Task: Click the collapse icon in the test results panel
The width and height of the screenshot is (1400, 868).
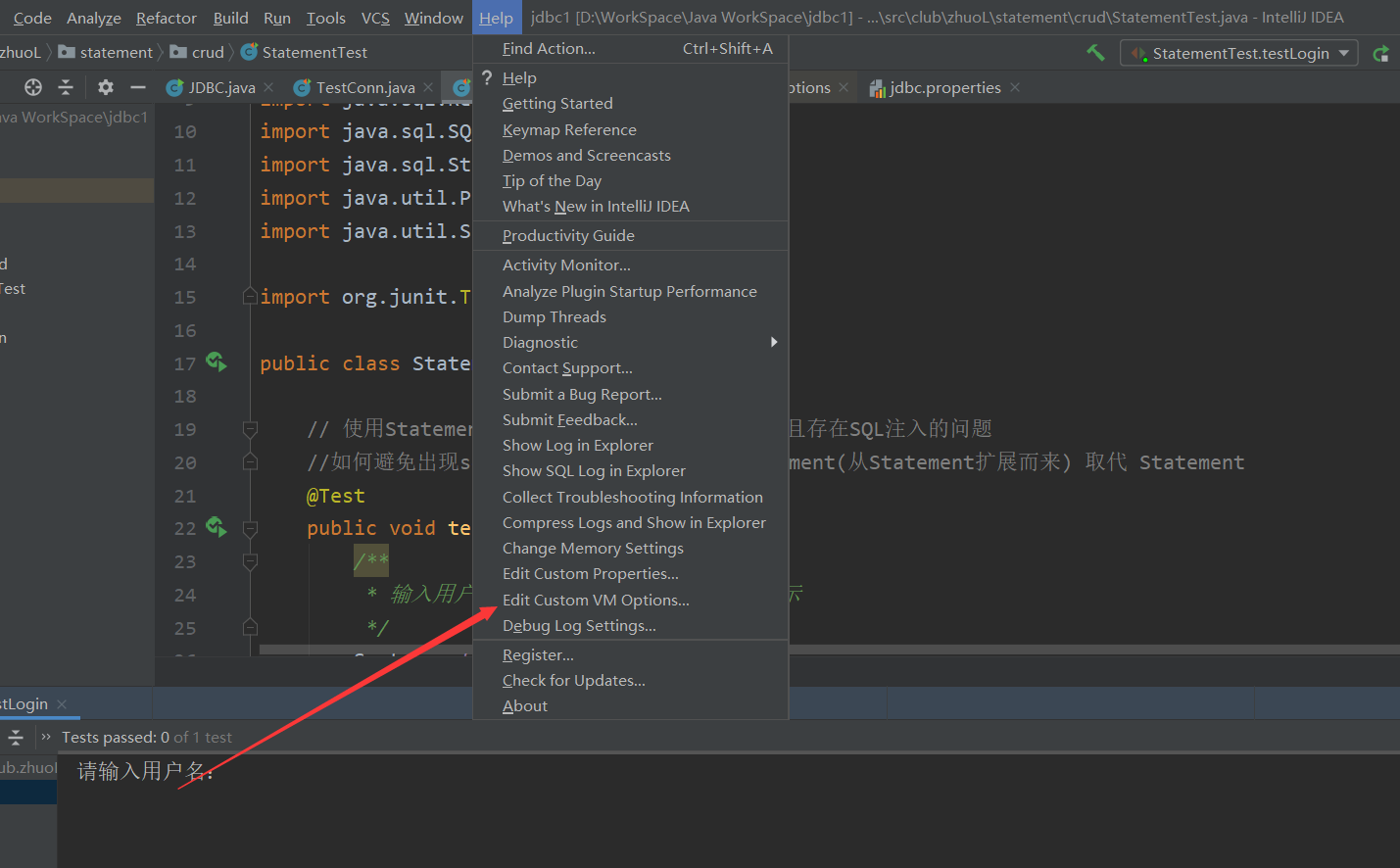Action: (x=16, y=737)
